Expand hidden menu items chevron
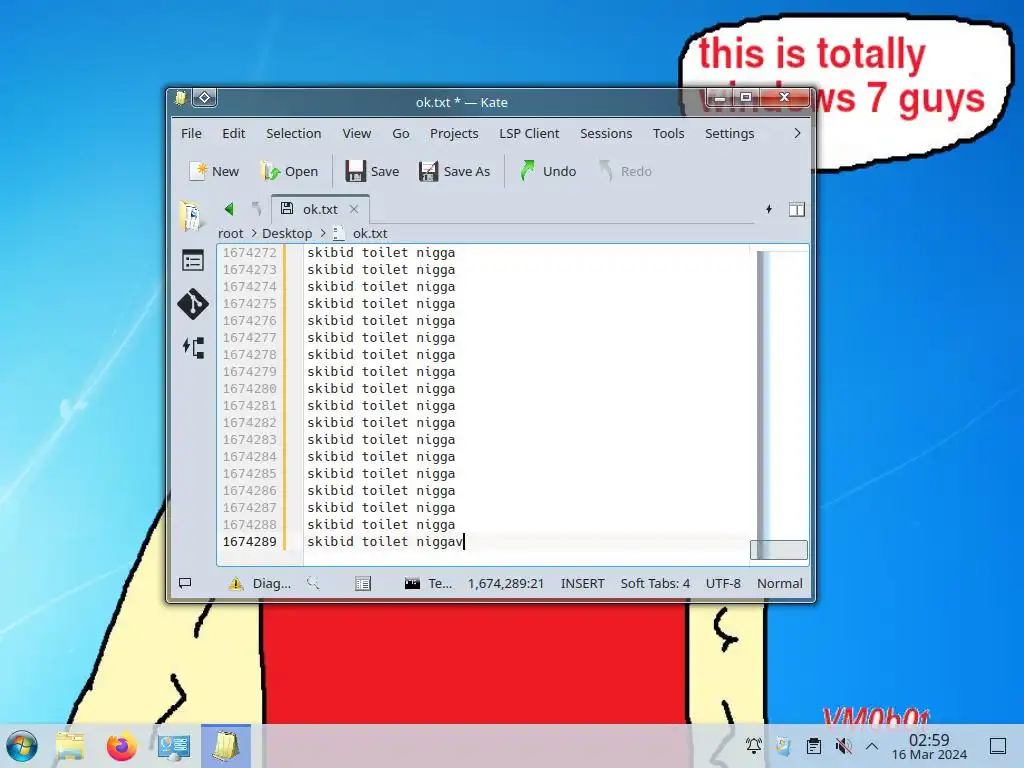The image size is (1024, 768). [x=797, y=133]
